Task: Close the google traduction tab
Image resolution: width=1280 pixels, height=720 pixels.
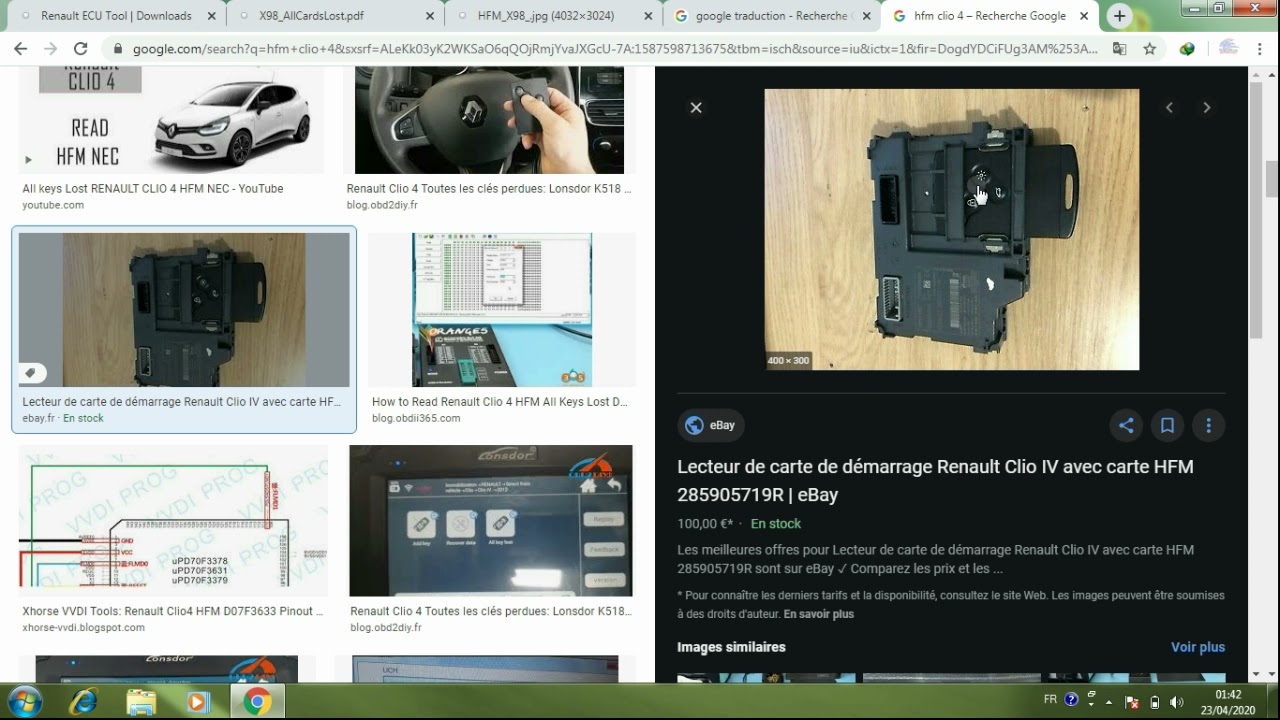Action: 866,16
